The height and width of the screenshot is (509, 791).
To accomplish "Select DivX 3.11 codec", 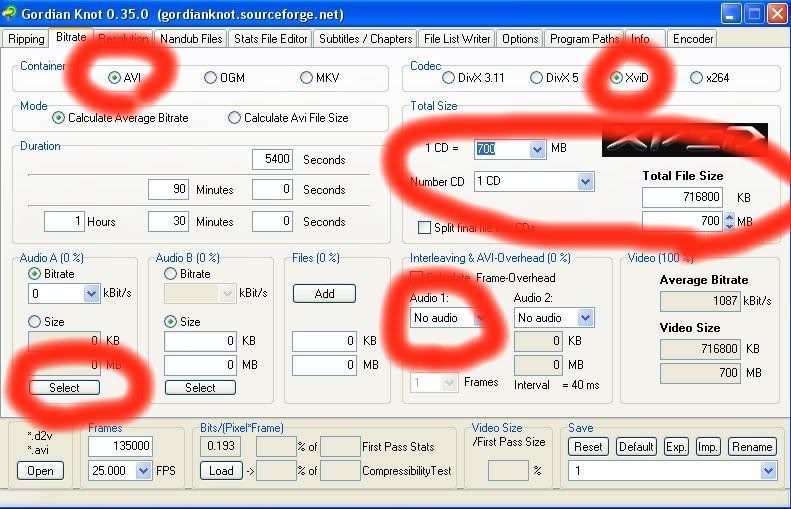I will [x=448, y=78].
